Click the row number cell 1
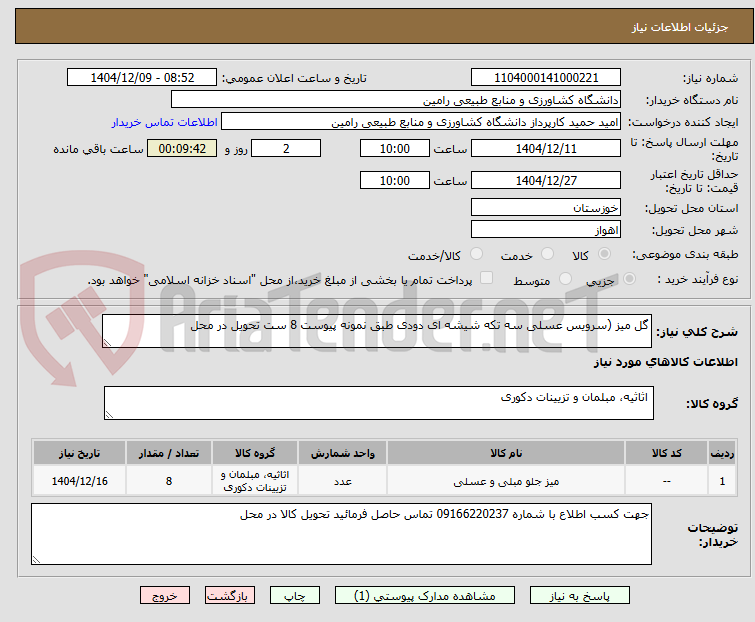The height and width of the screenshot is (622, 755). (722, 481)
